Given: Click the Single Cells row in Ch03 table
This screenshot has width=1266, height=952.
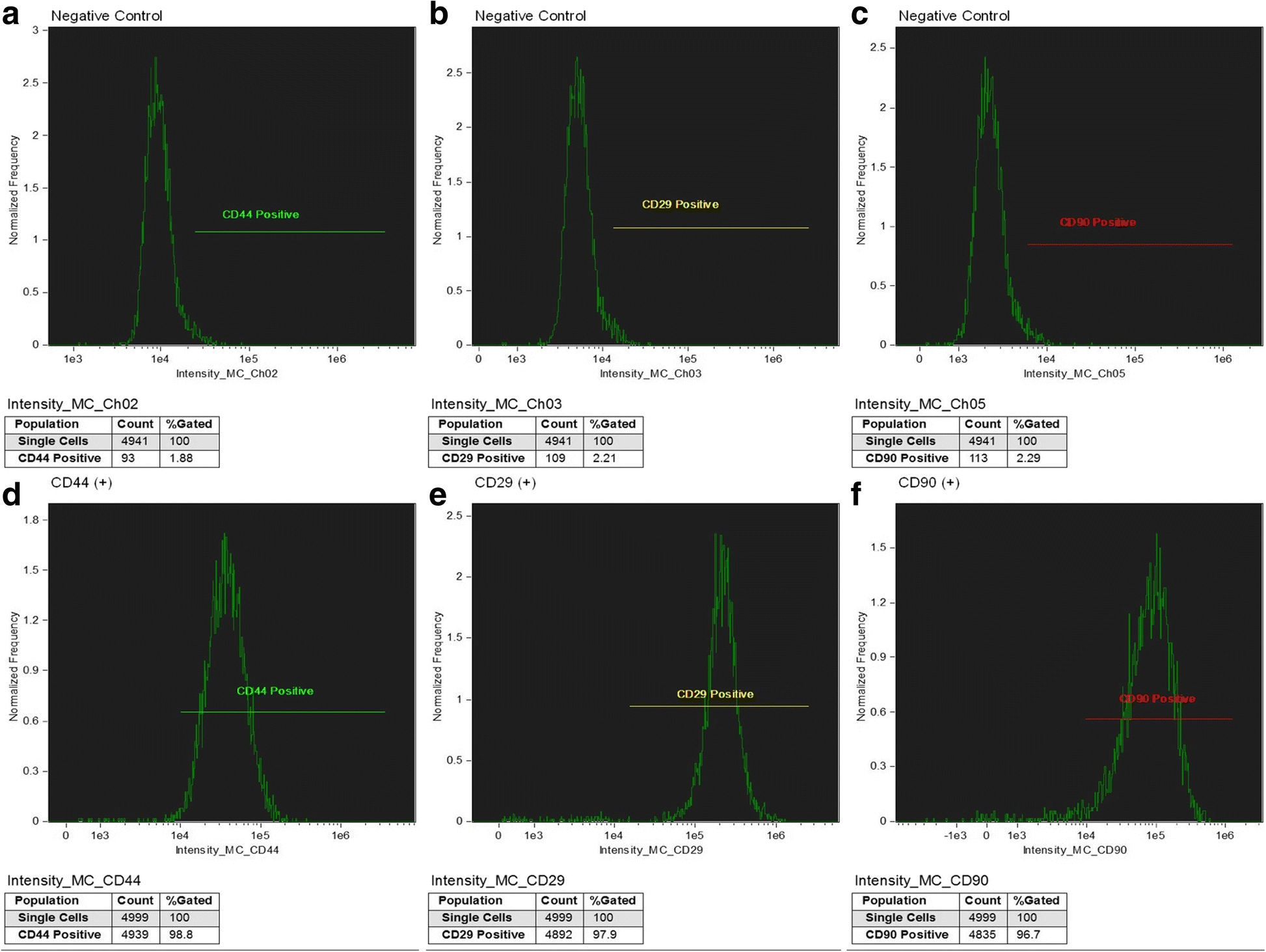Looking at the screenshot, I should point(535,441).
